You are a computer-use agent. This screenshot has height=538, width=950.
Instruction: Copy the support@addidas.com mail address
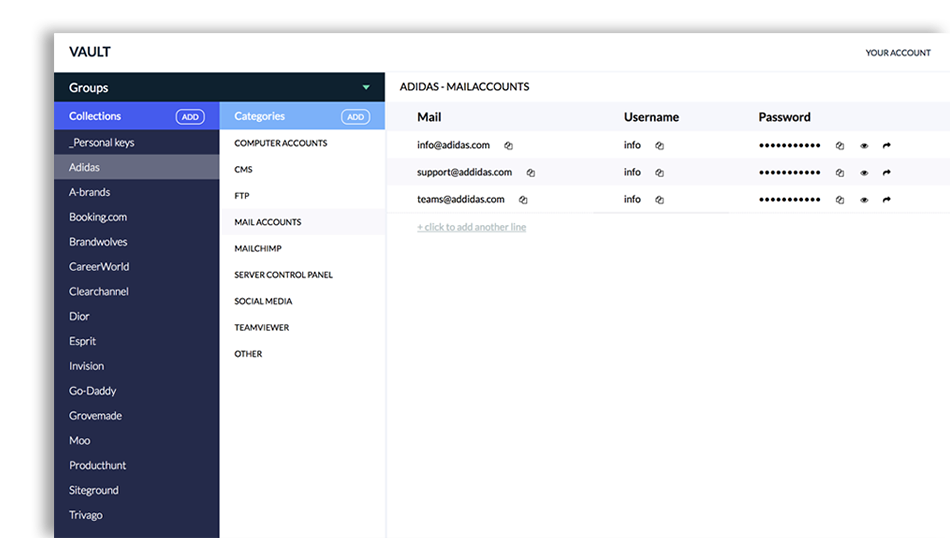point(531,173)
